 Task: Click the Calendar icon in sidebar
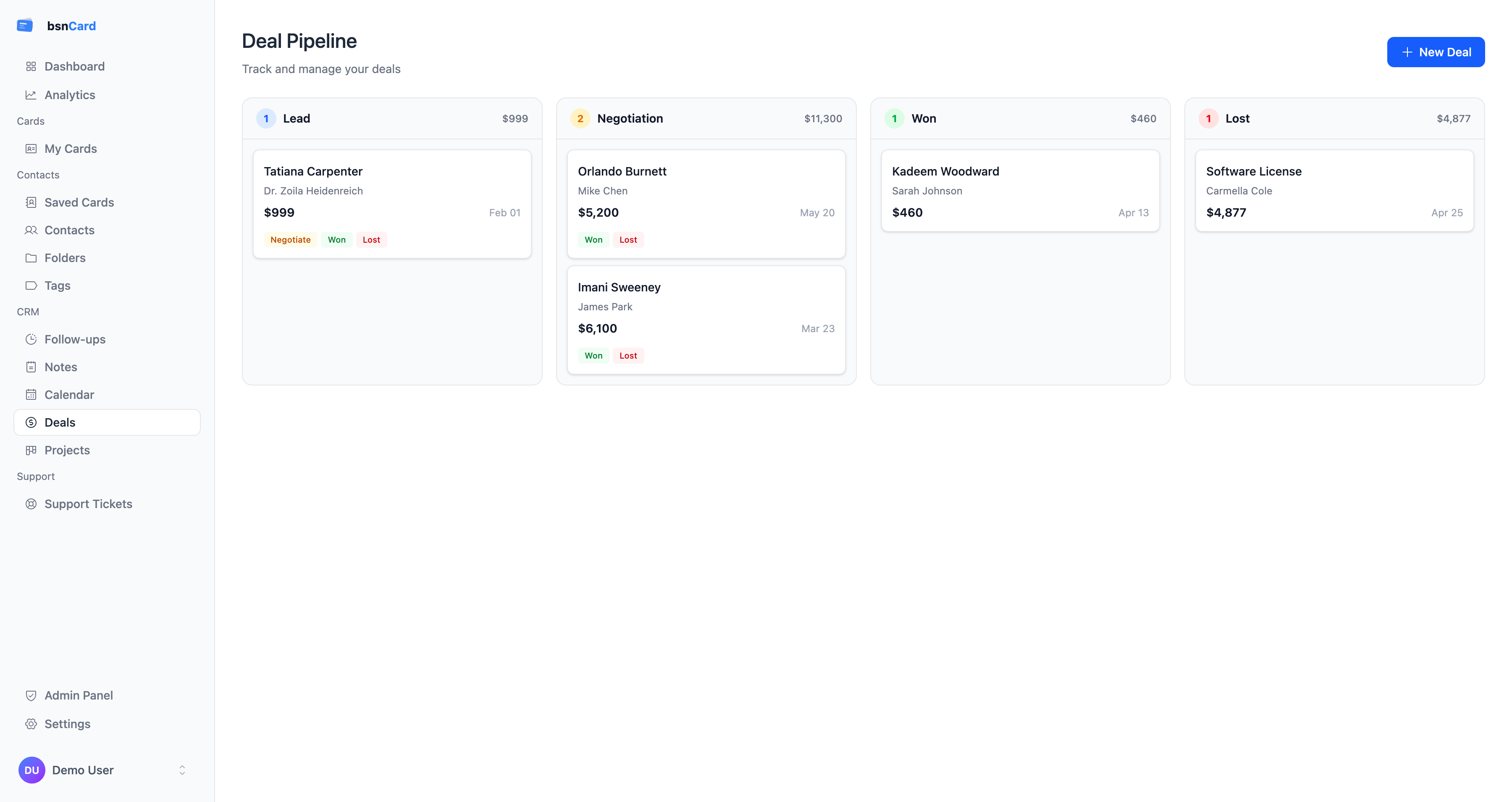[x=31, y=395]
